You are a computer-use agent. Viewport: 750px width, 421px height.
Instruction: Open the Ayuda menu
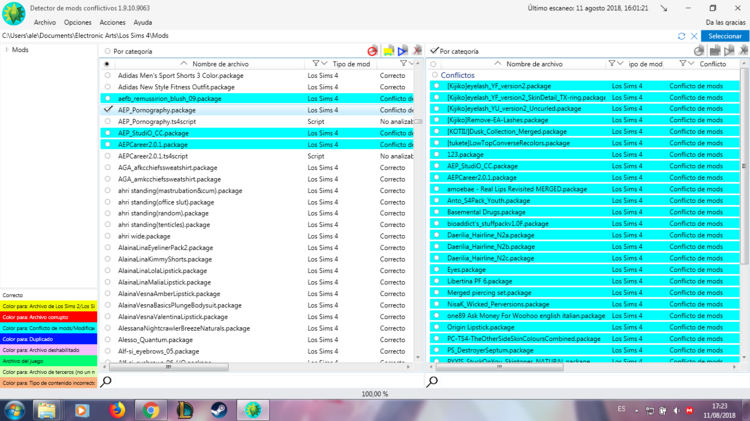[143, 22]
